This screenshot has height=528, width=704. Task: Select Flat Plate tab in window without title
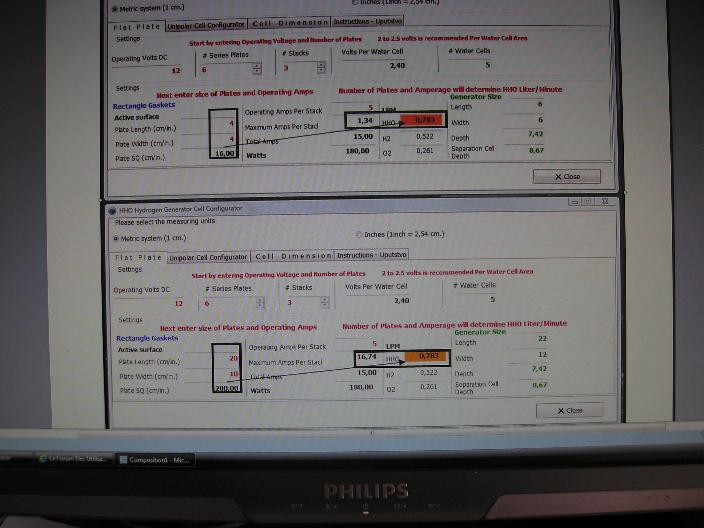[137, 24]
